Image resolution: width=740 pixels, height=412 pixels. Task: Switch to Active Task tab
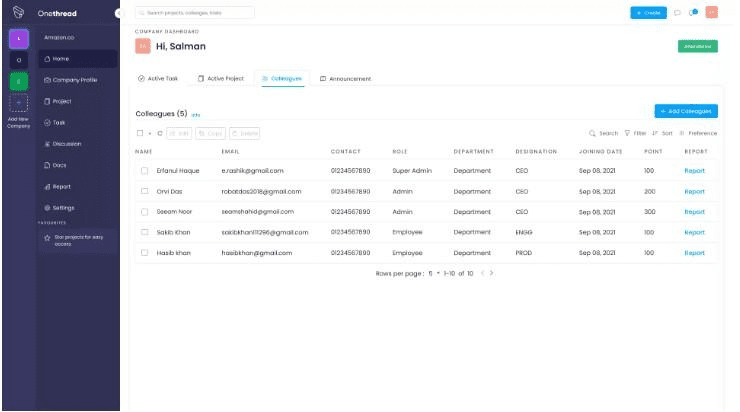point(158,78)
